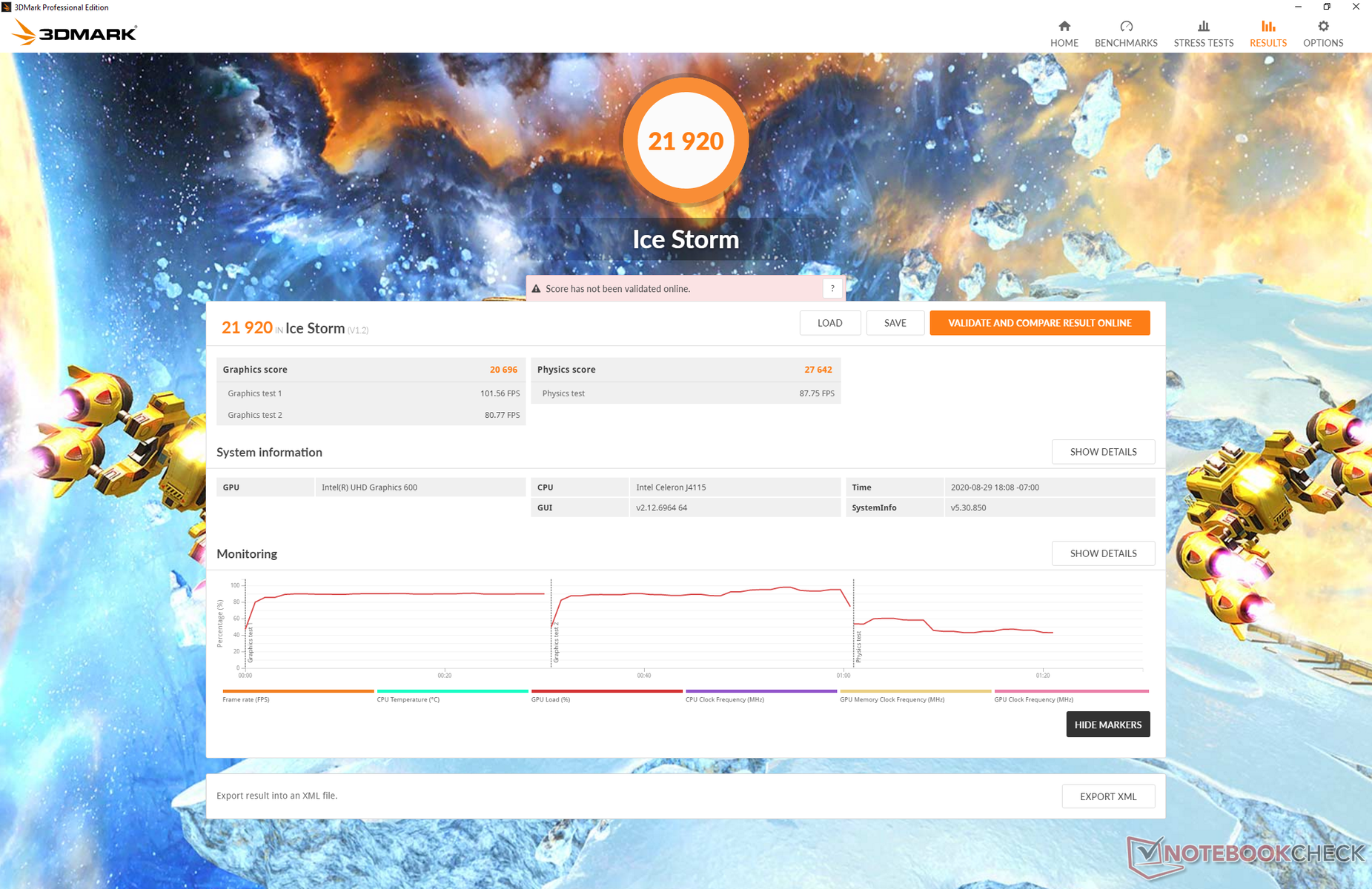Click the 21 920 score circle

coord(686,141)
